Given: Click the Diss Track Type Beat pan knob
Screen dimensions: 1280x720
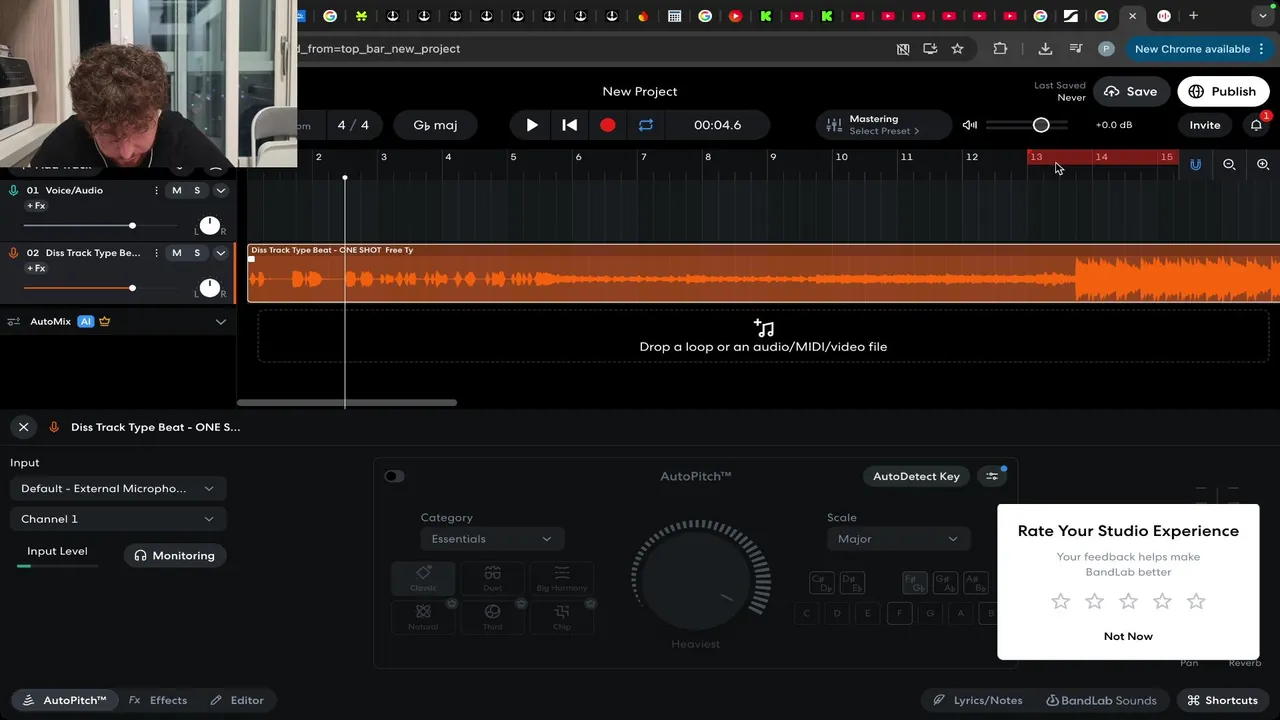Looking at the screenshot, I should [x=209, y=288].
